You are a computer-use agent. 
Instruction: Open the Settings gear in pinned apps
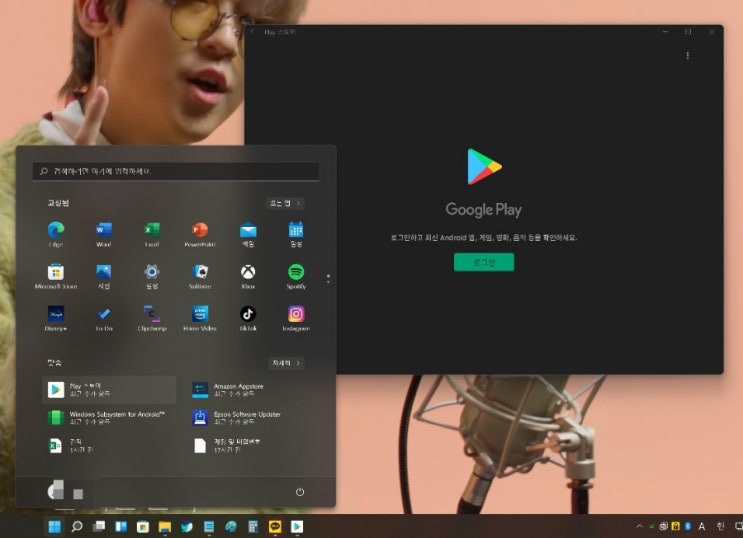(152, 276)
